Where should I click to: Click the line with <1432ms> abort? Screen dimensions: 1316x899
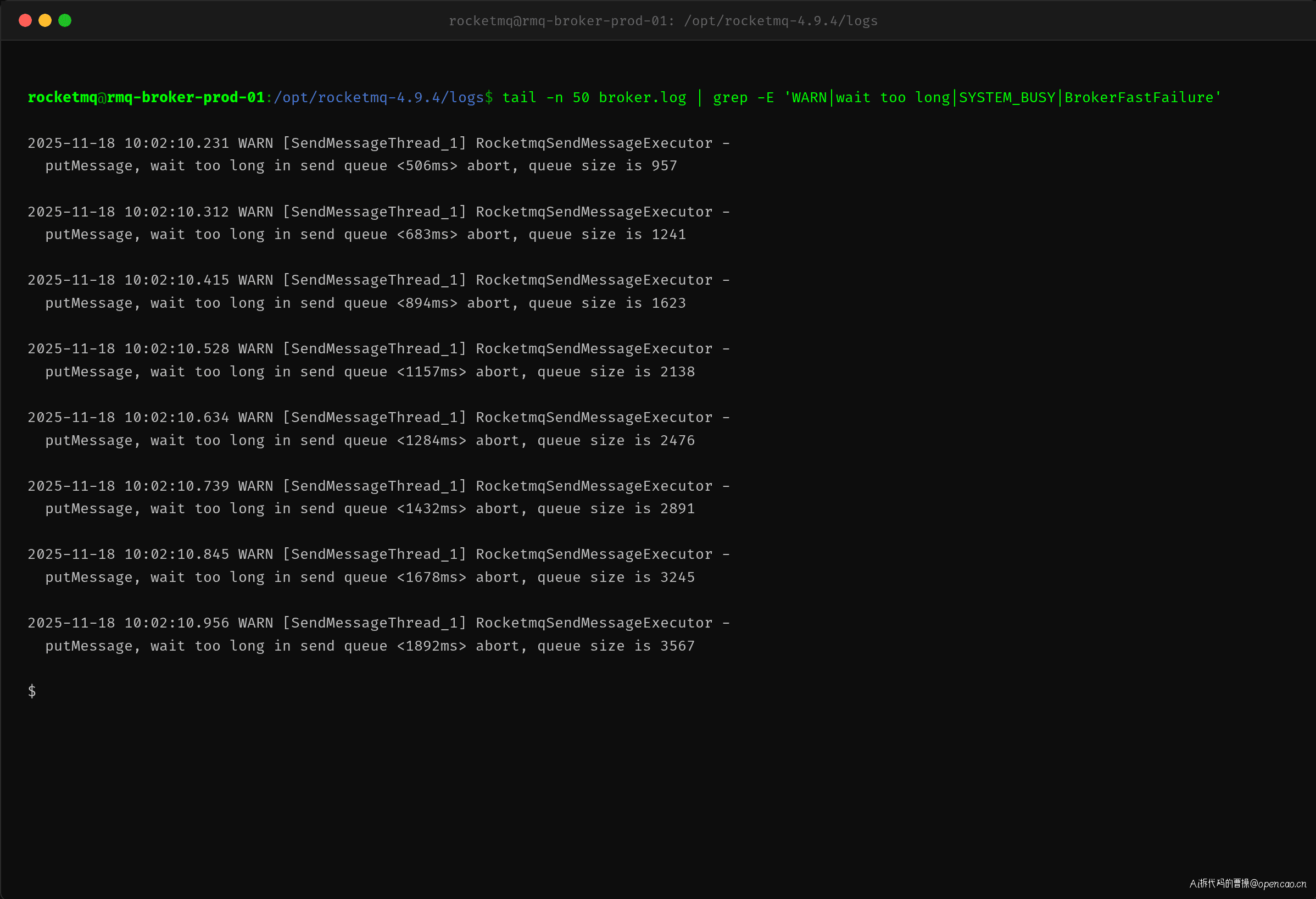click(x=370, y=509)
